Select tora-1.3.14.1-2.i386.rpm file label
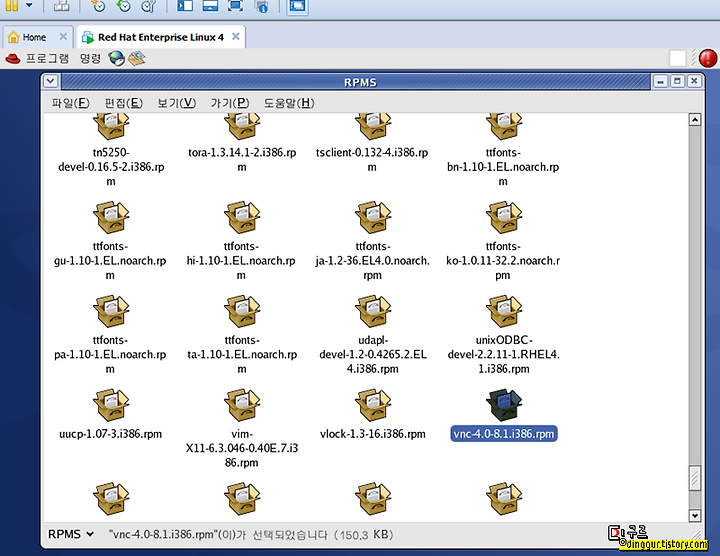The image size is (720, 556). pyautogui.click(x=242, y=159)
